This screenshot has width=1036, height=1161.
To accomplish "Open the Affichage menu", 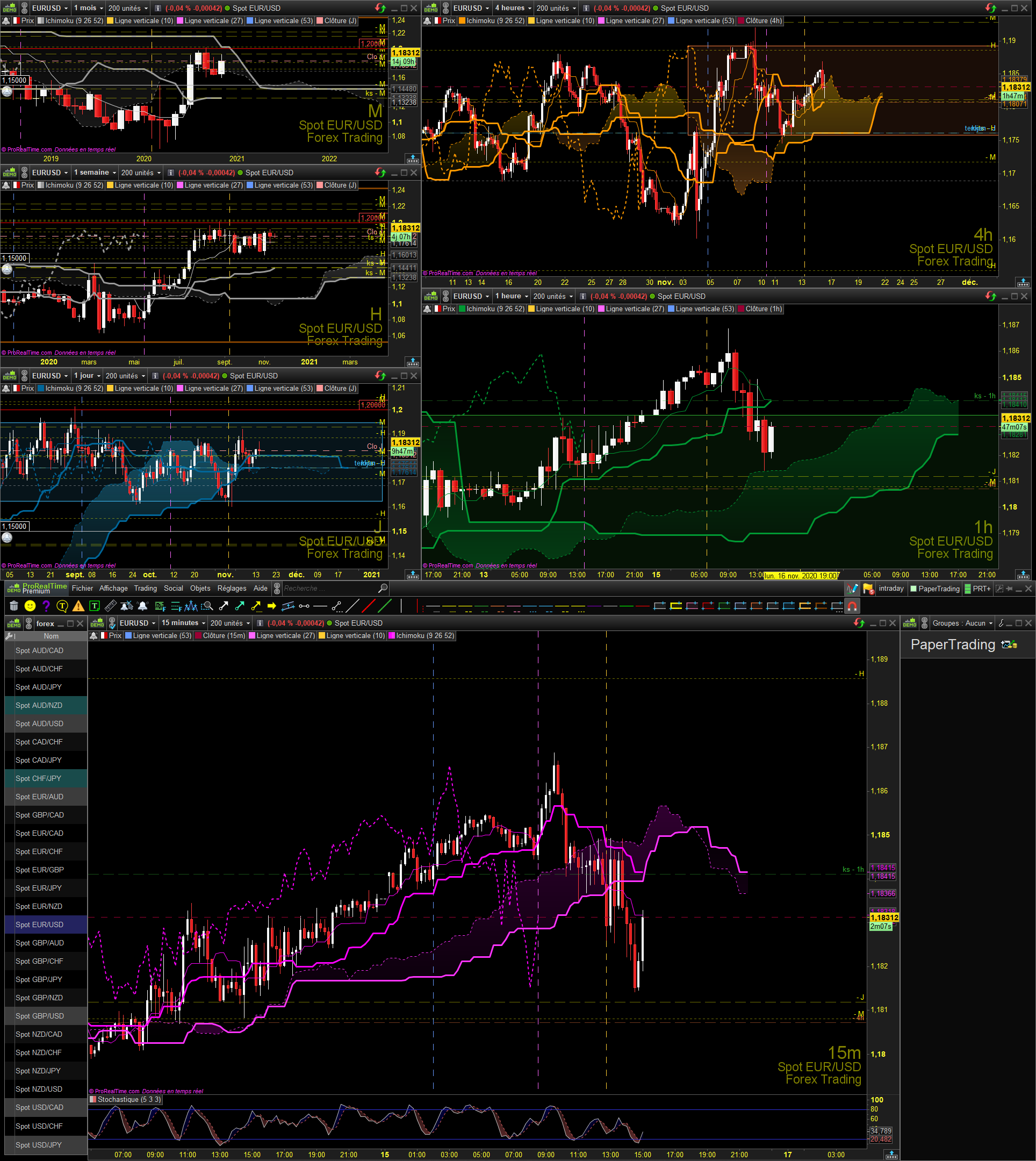I will click(113, 588).
